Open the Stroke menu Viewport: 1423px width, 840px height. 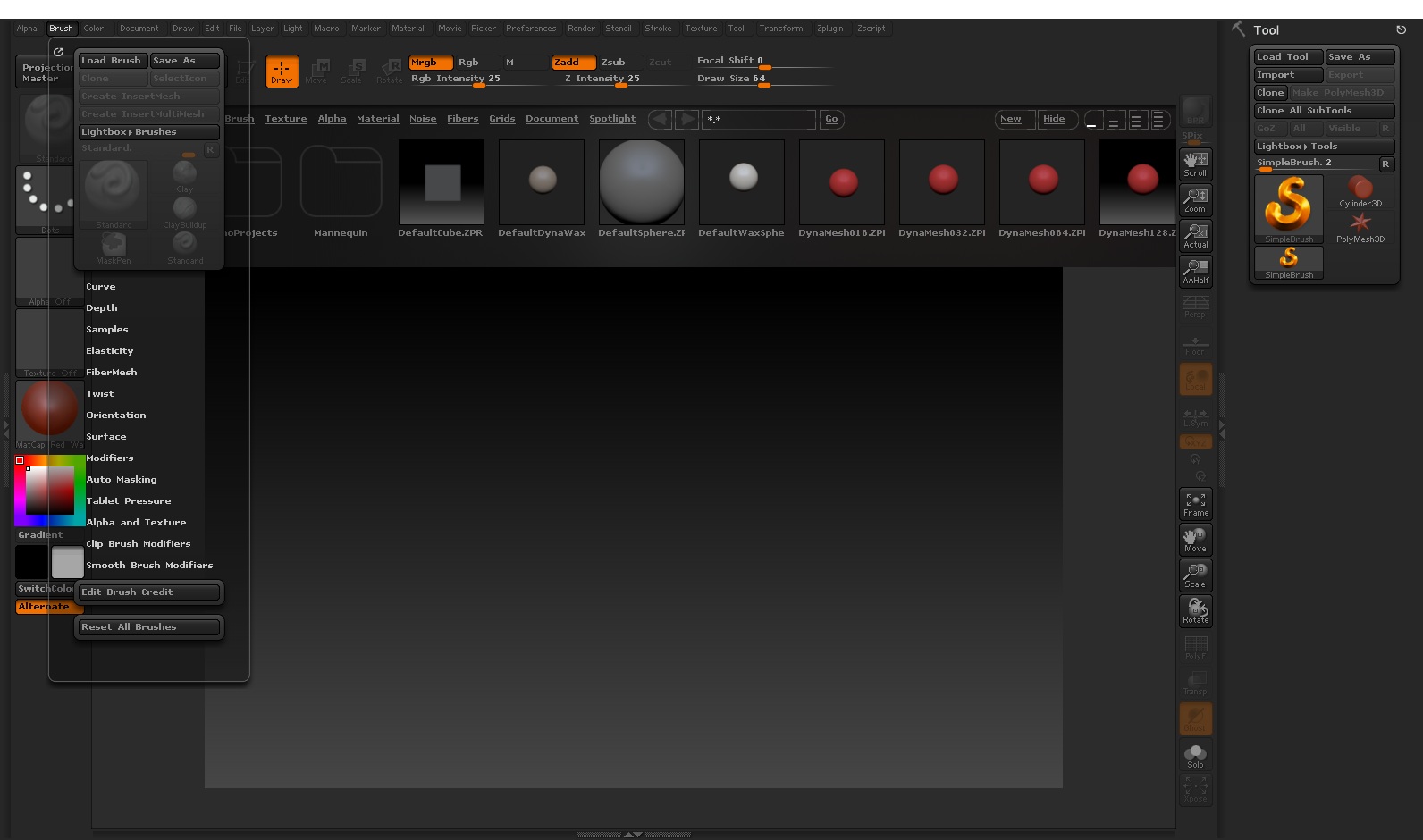658,29
